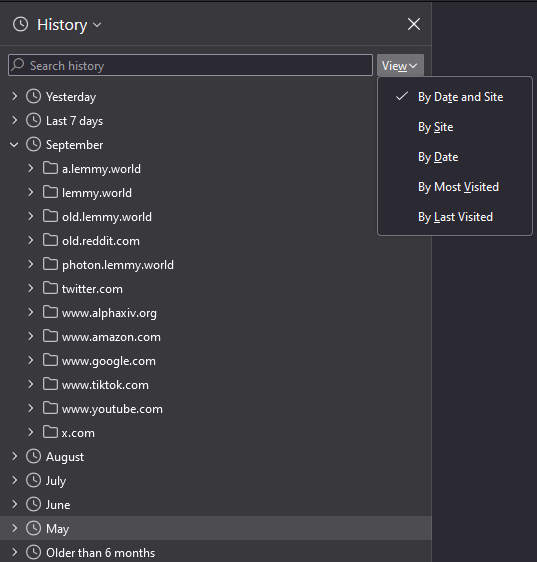
Task: Expand the Last 7 days group
Action: [14, 120]
